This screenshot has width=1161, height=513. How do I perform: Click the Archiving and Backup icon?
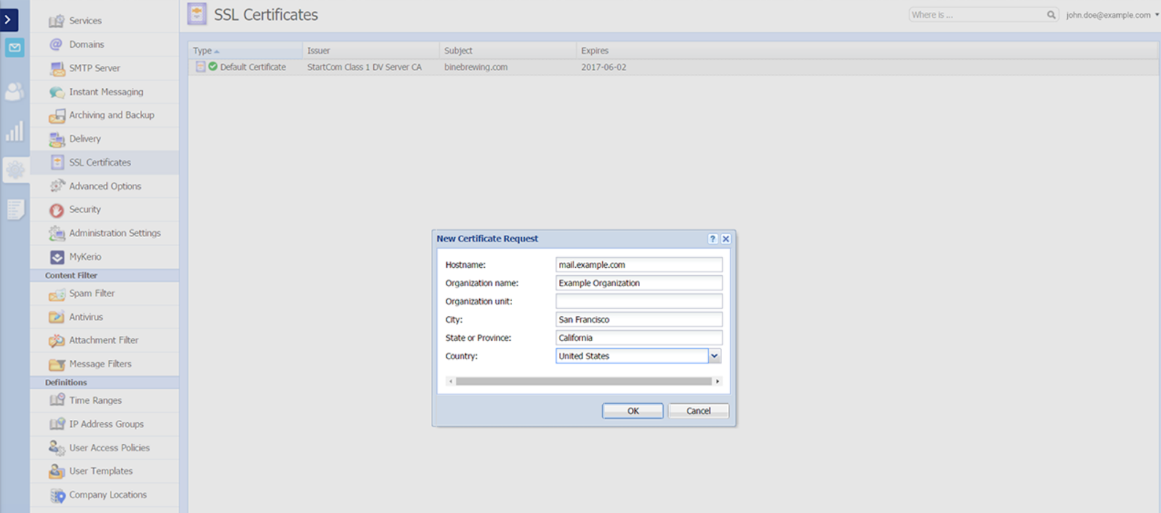point(56,115)
